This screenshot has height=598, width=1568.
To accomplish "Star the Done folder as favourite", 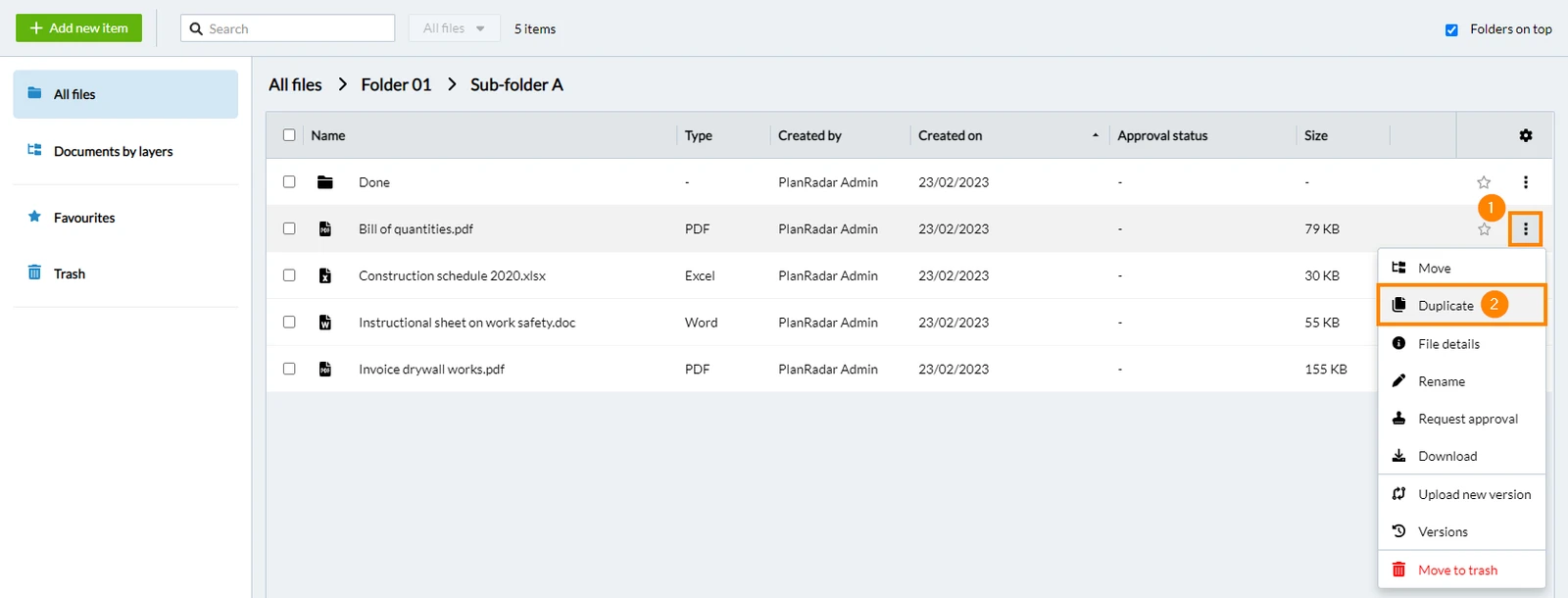I will pyautogui.click(x=1484, y=182).
